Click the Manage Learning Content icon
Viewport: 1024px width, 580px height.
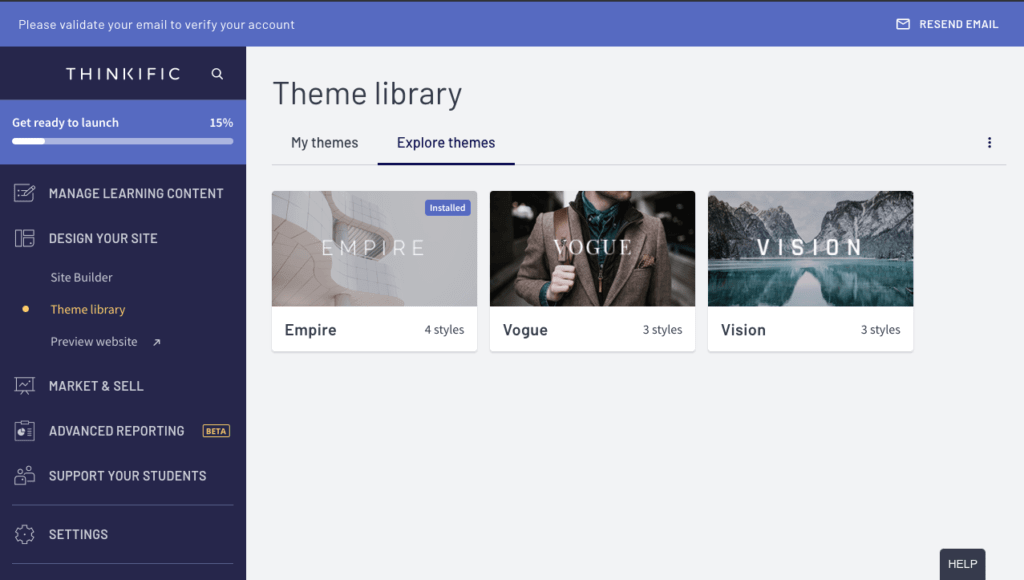[x=24, y=192]
